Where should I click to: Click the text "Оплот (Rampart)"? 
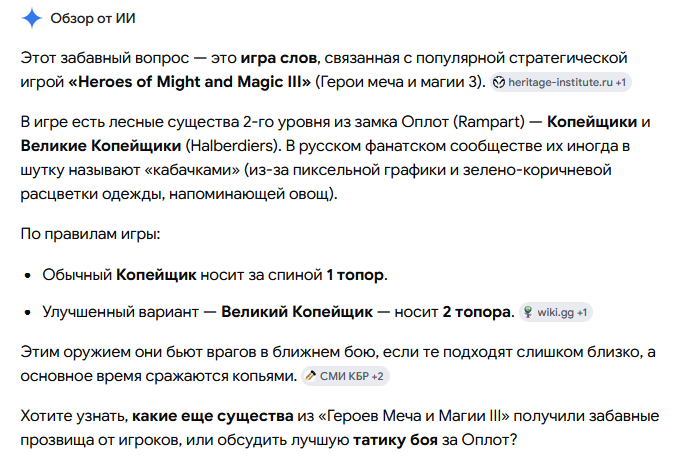click(x=463, y=122)
